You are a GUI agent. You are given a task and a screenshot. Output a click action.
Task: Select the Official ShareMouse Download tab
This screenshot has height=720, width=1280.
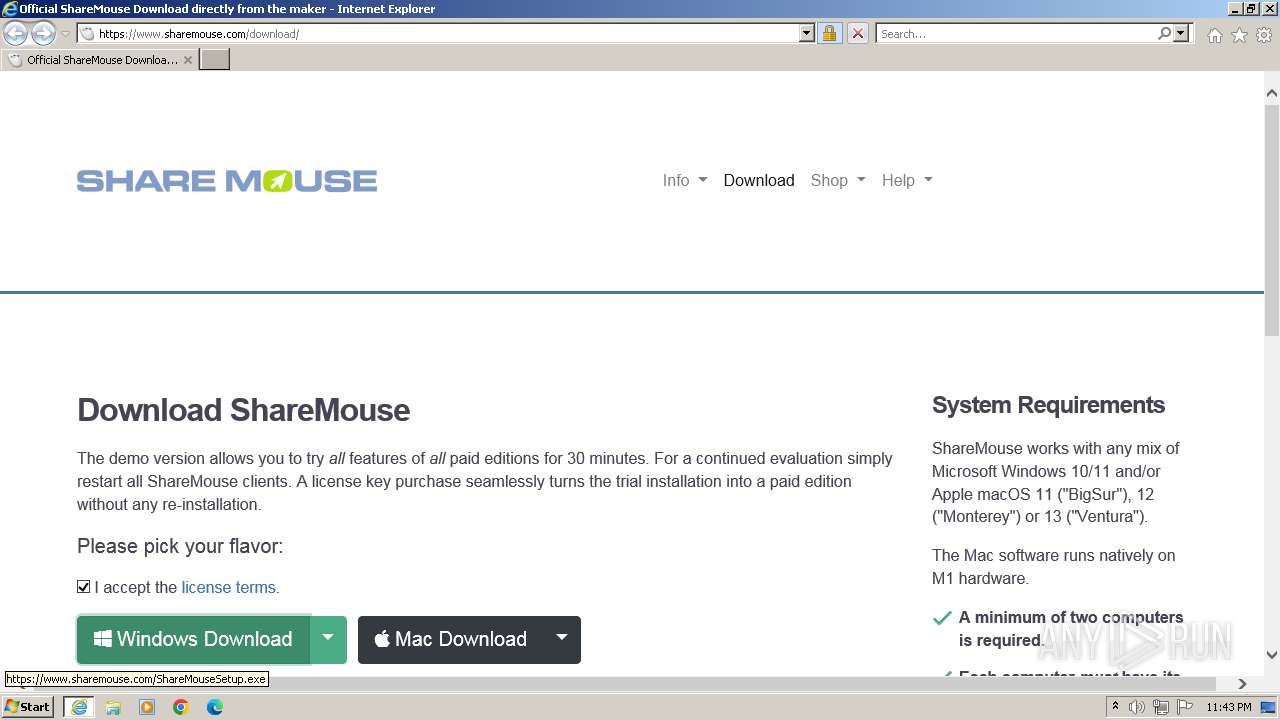[x=100, y=60]
